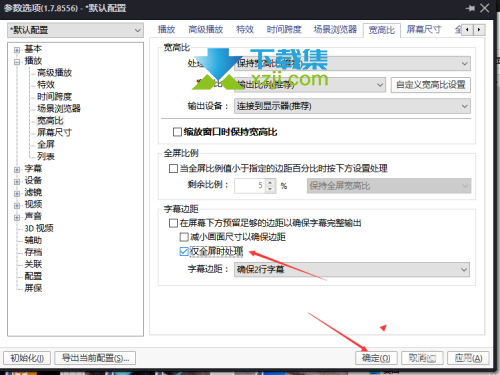Enable 在屏幕下方预留足够的边距 checkbox
This screenshot has height=375, width=500.
173,223
